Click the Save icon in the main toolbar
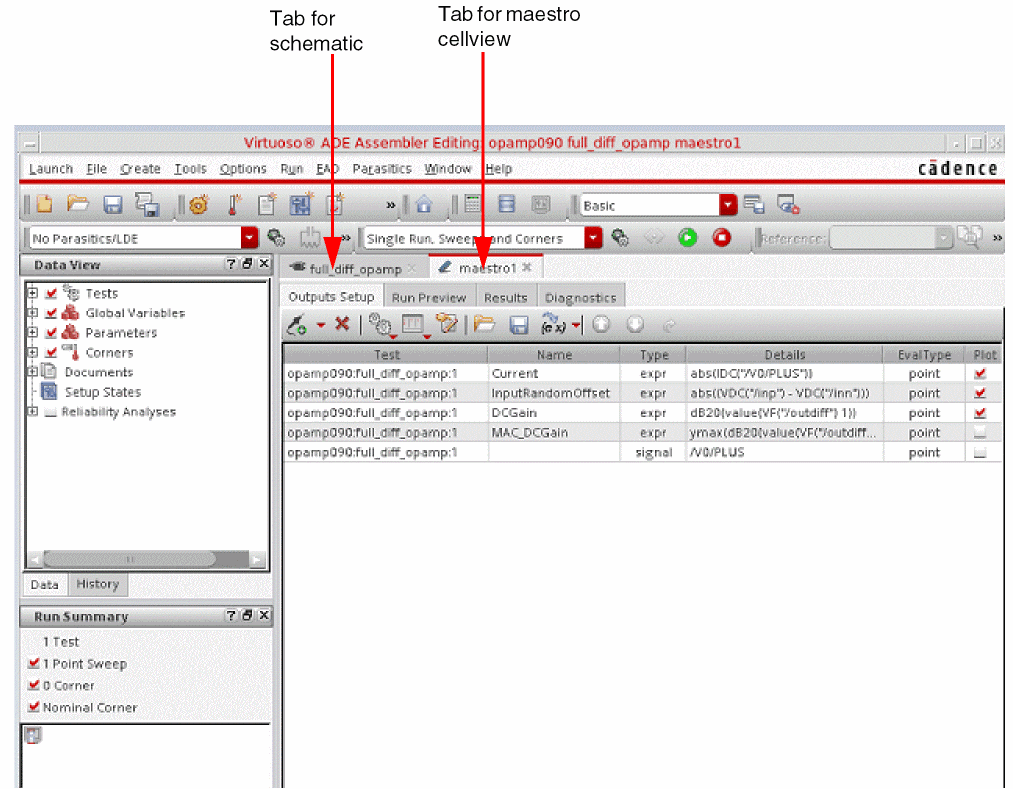1013x789 pixels. tap(113, 205)
